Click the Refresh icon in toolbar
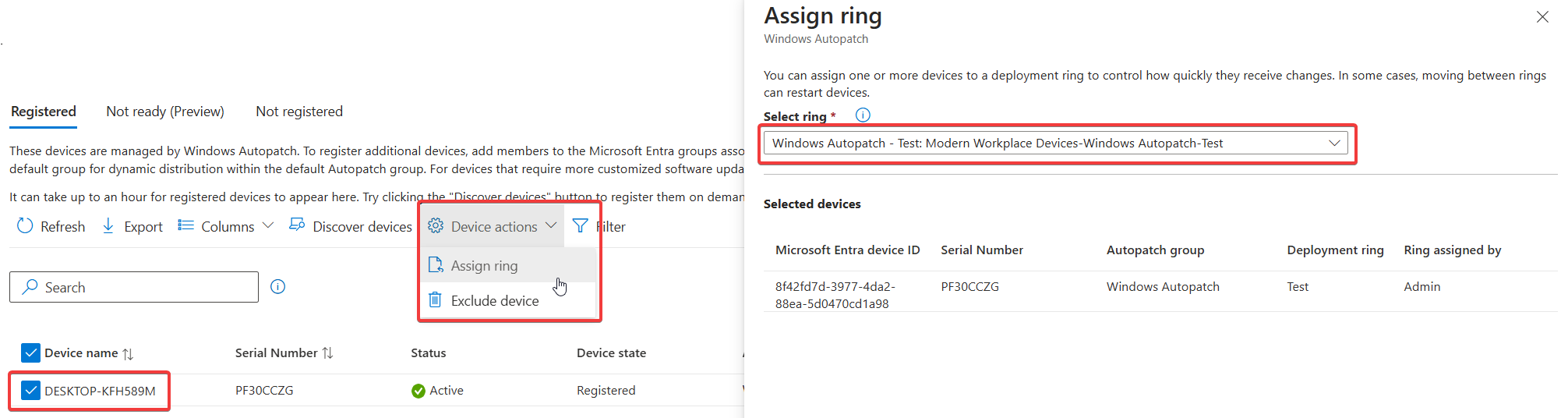Image resolution: width=1568 pixels, height=418 pixels. tap(25, 226)
